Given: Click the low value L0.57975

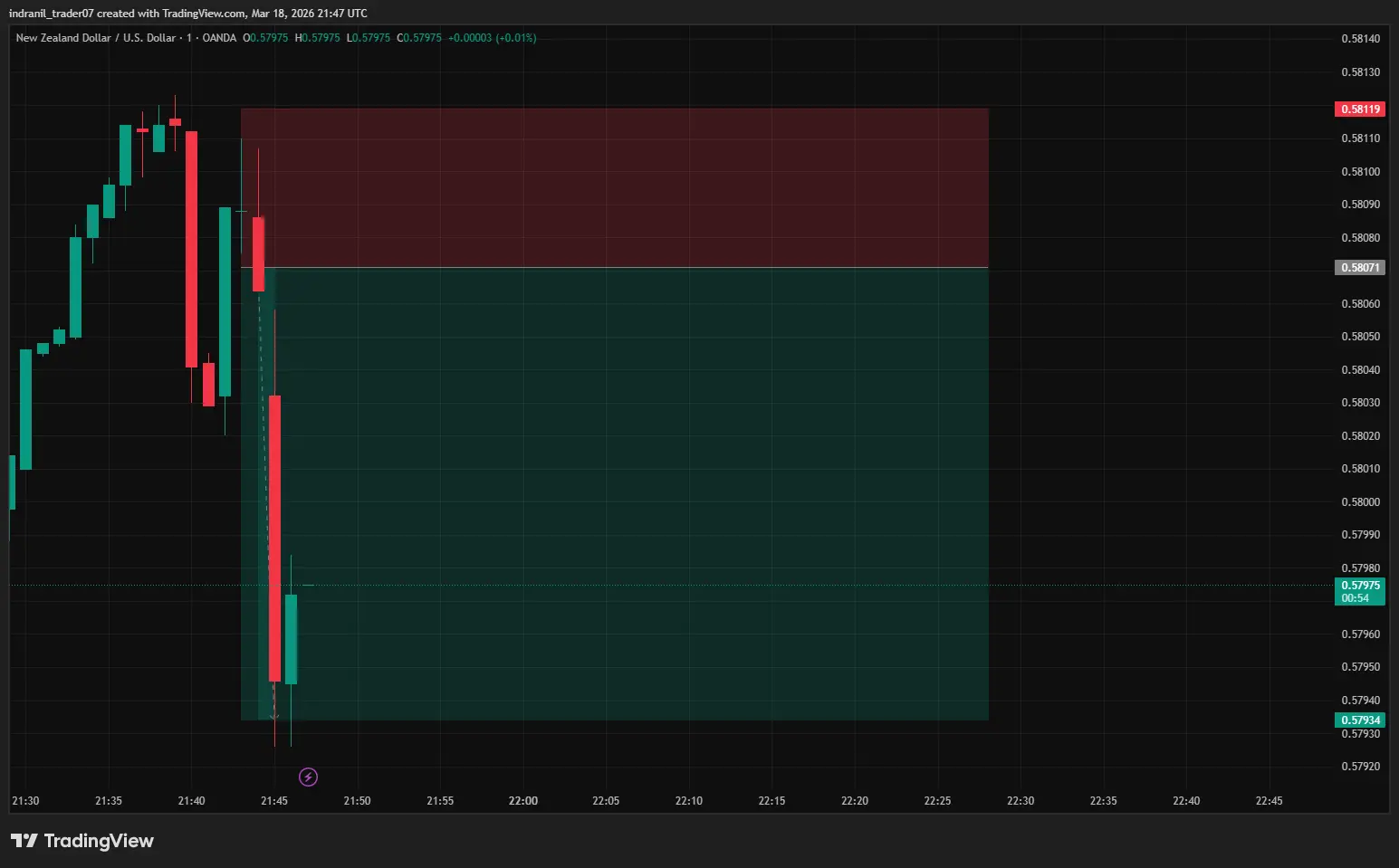Looking at the screenshot, I should (369, 38).
